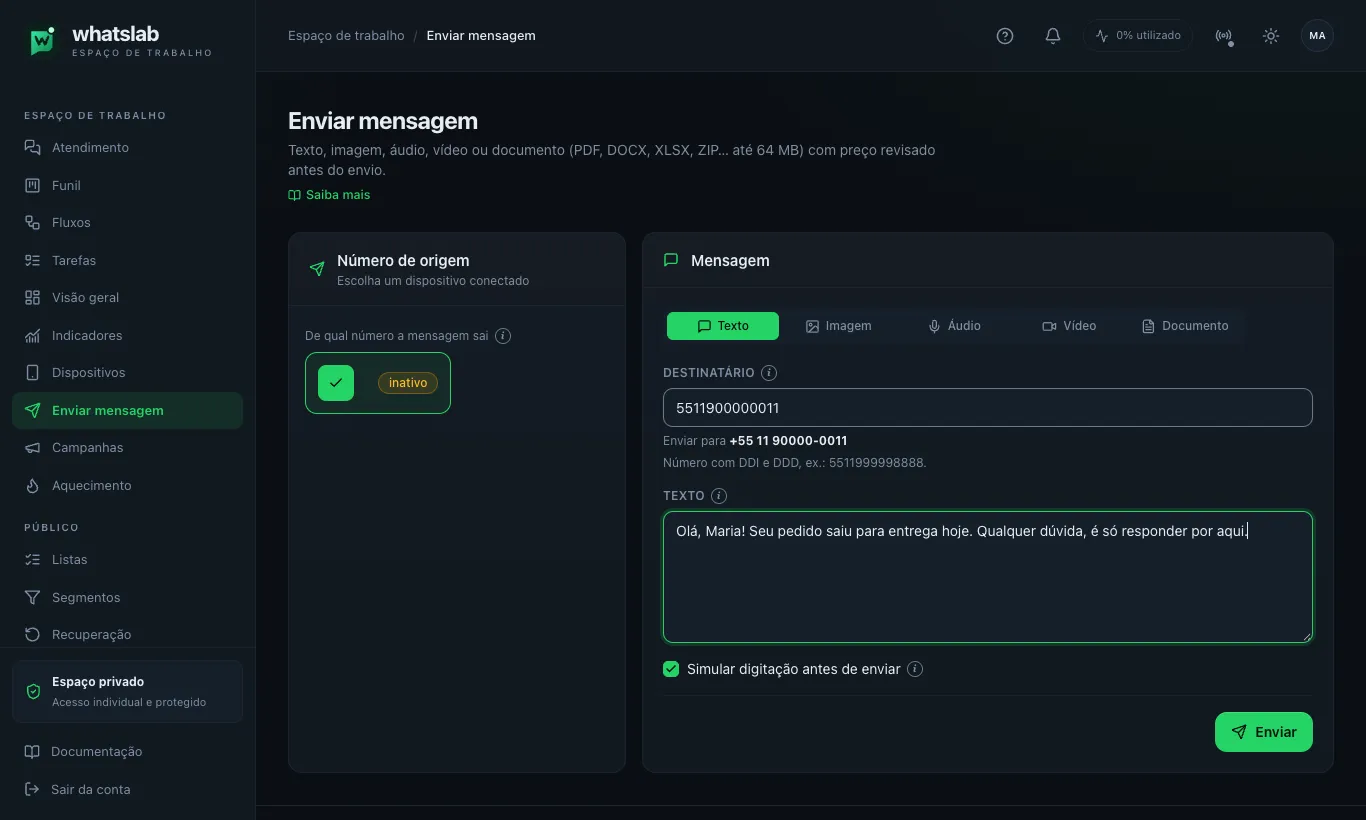
Task: Click the Mensagem panel chat icon
Action: [671, 260]
